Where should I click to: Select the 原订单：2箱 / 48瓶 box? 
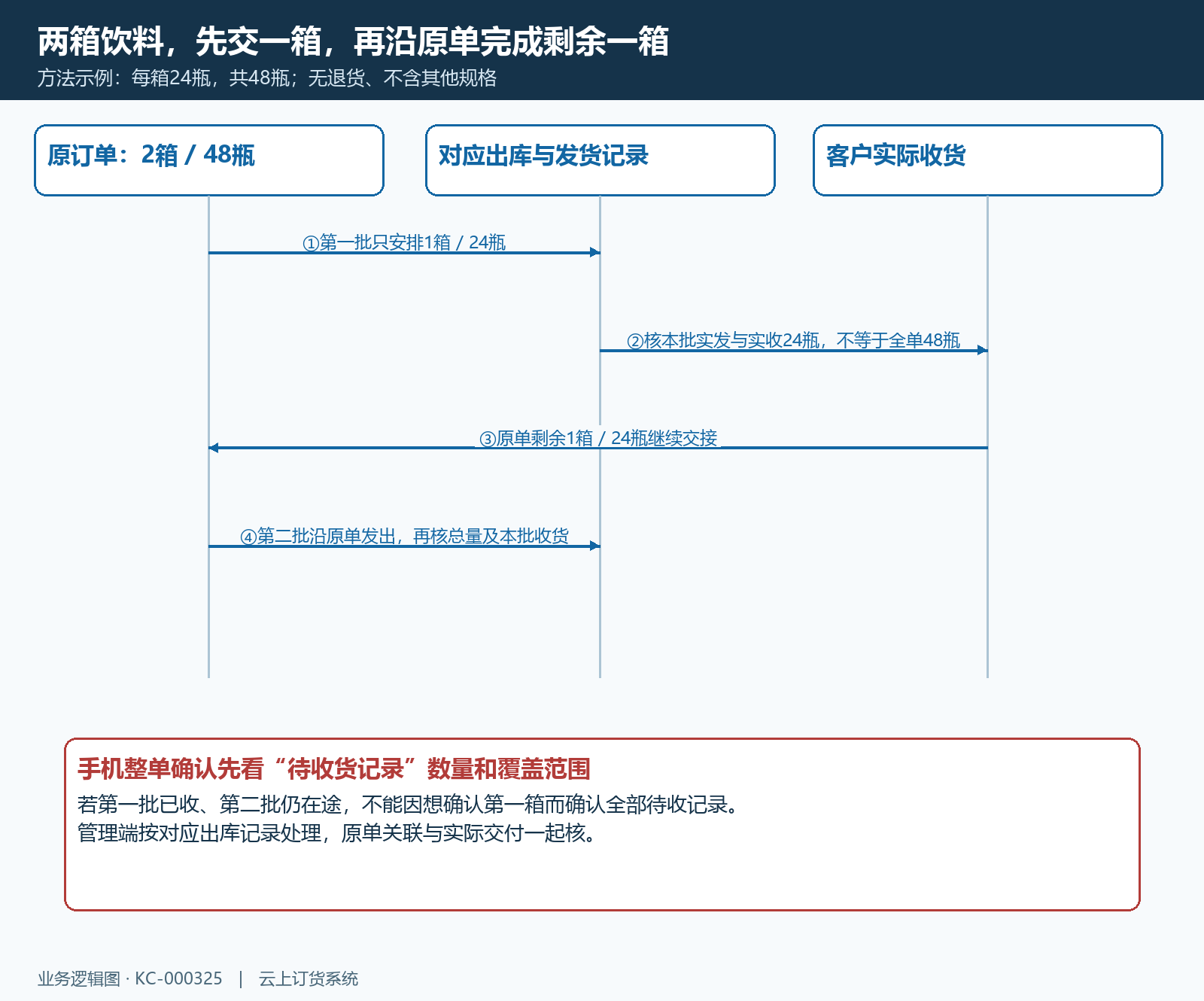209,160
